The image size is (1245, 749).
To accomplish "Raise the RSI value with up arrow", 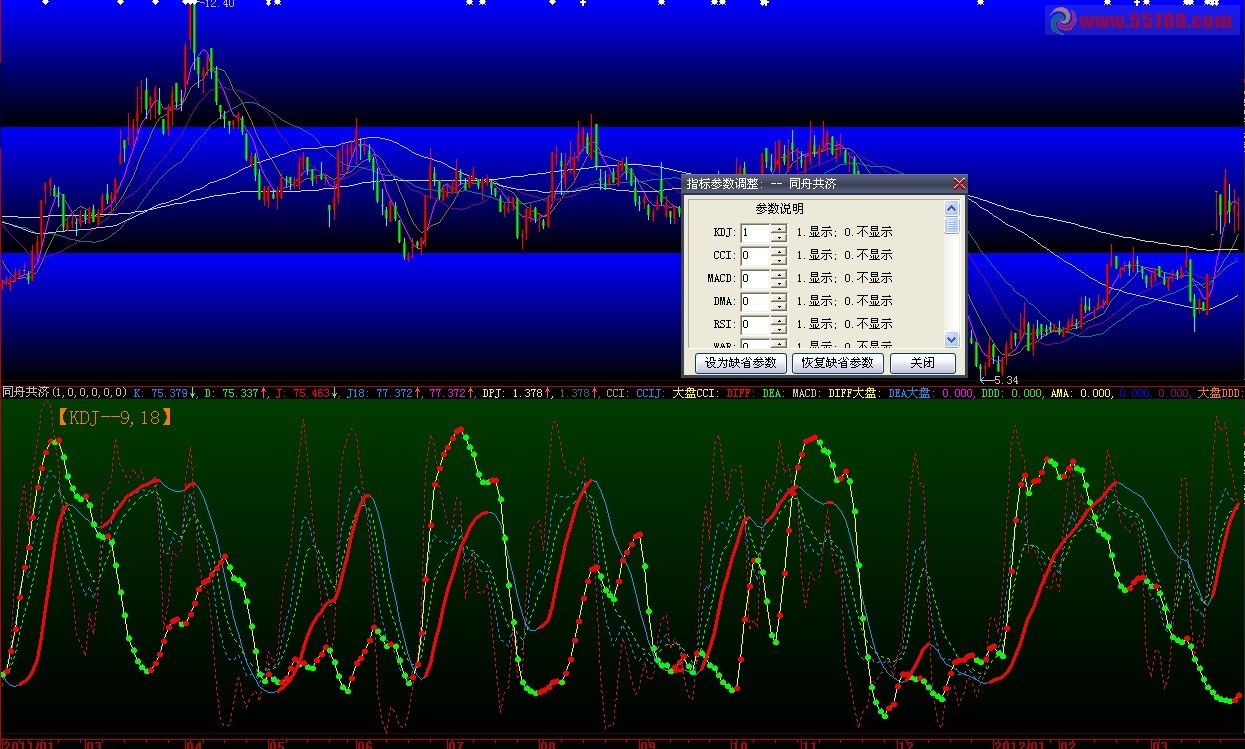I will [x=779, y=320].
